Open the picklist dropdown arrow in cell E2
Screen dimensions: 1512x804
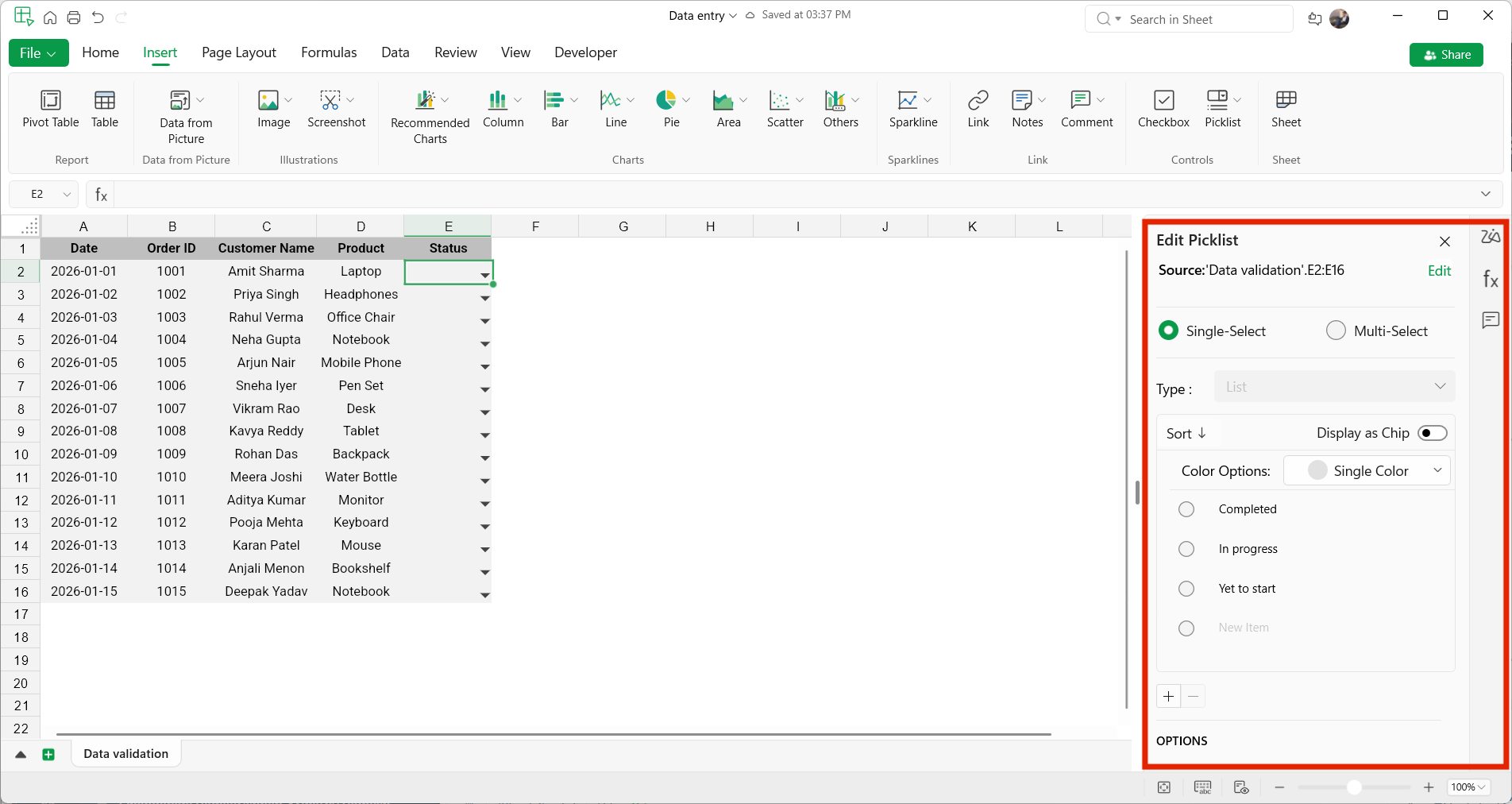(484, 275)
